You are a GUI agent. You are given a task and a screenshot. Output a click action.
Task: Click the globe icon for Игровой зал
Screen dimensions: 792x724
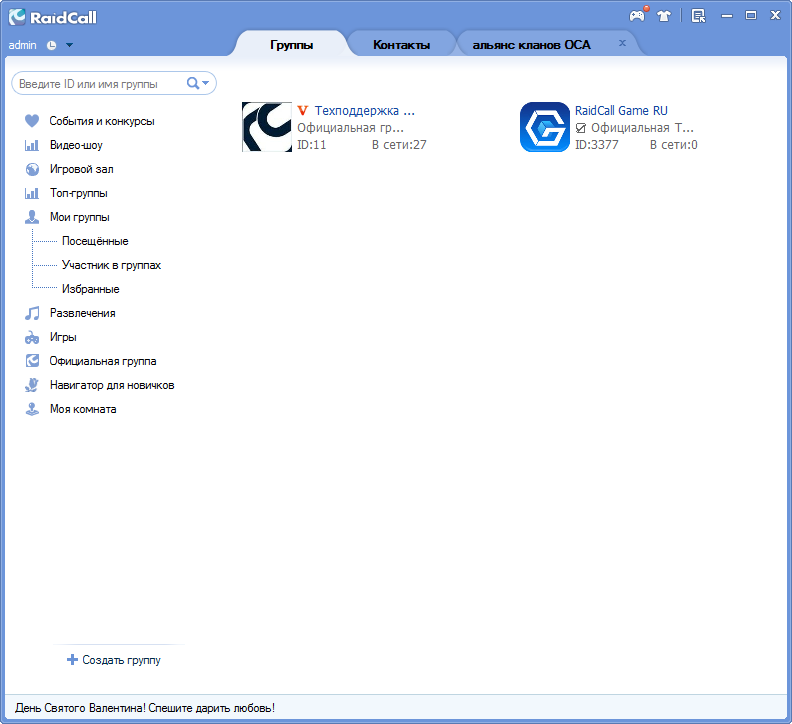pyautogui.click(x=32, y=169)
